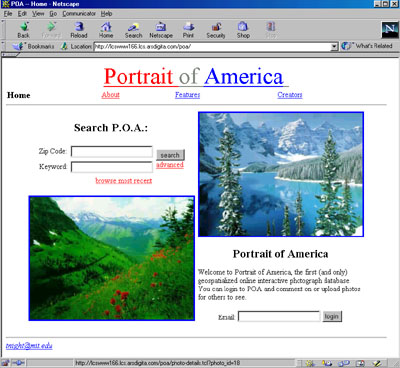The image size is (400, 368).
Task: Click the About navigation link
Action: pos(110,95)
